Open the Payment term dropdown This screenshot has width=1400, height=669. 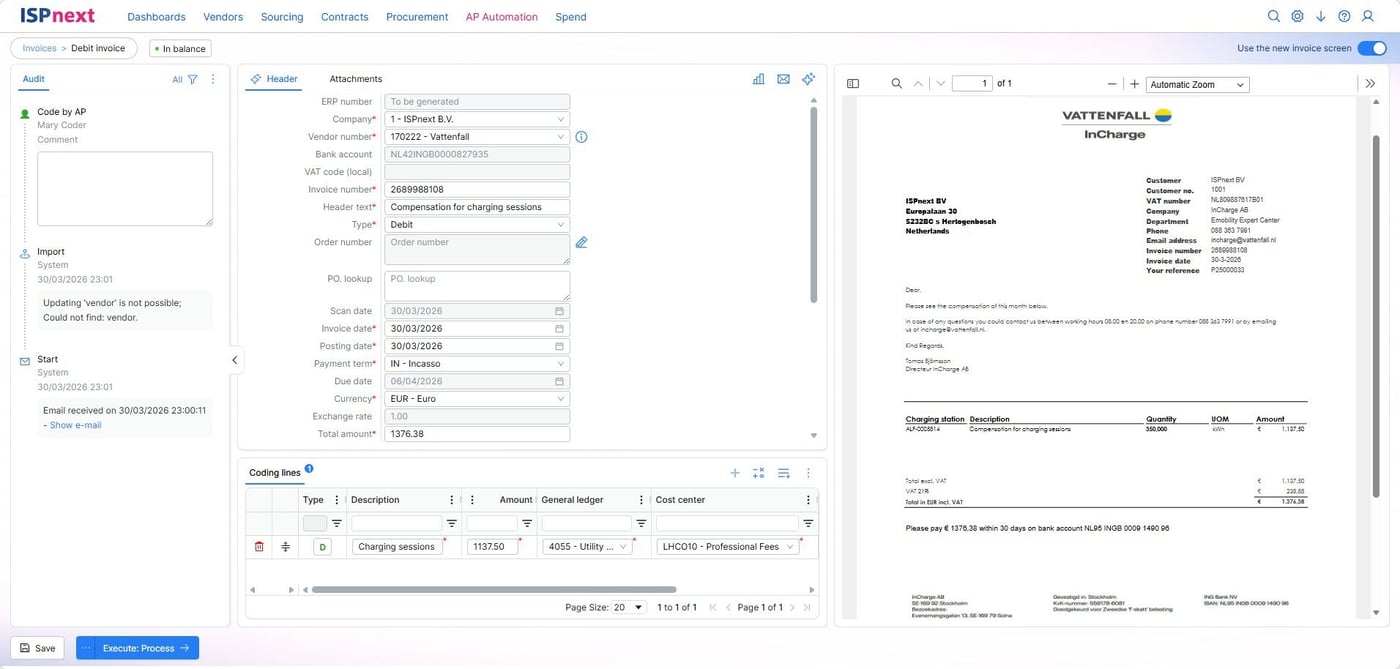[x=477, y=364]
